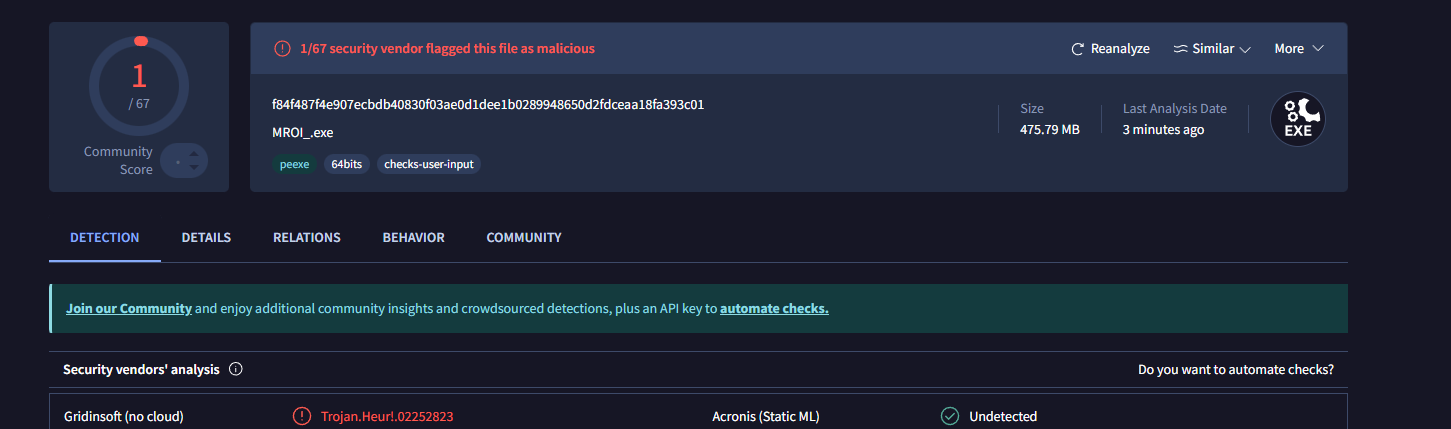Viewport: 1451px width, 429px height.
Task: Go to the Relations tab
Action: (306, 237)
